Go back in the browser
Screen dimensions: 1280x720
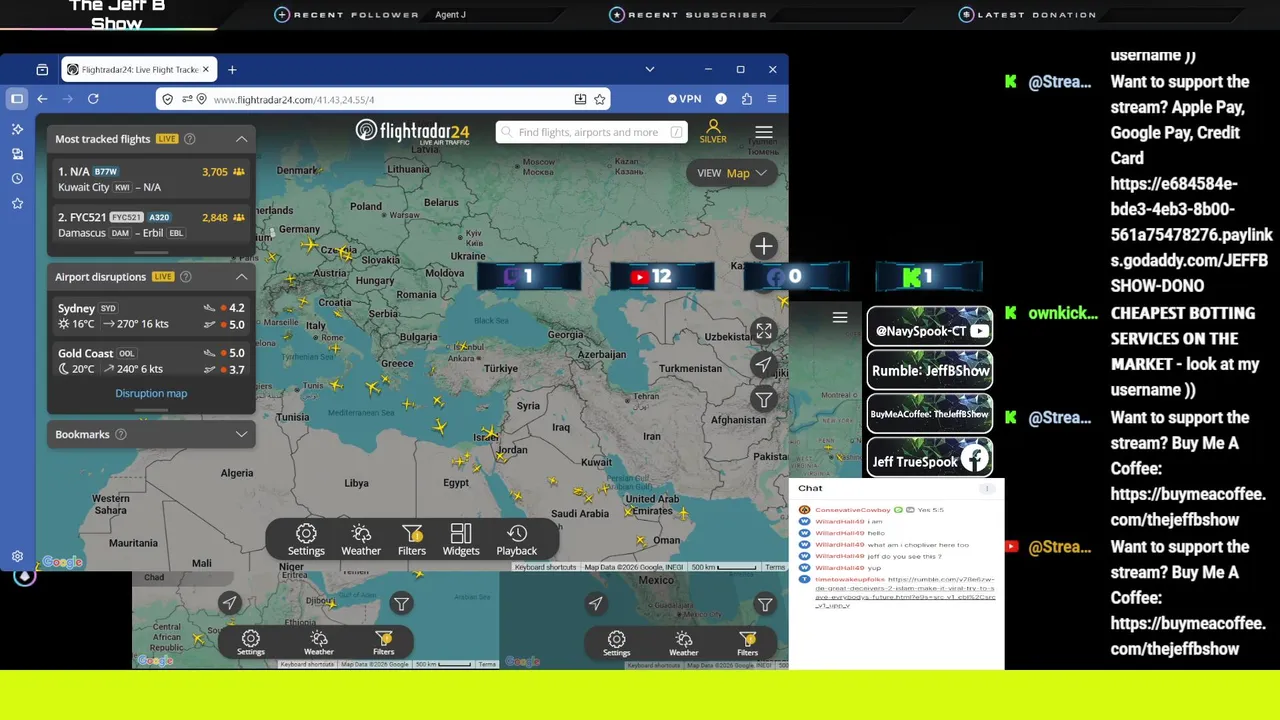[x=42, y=99]
